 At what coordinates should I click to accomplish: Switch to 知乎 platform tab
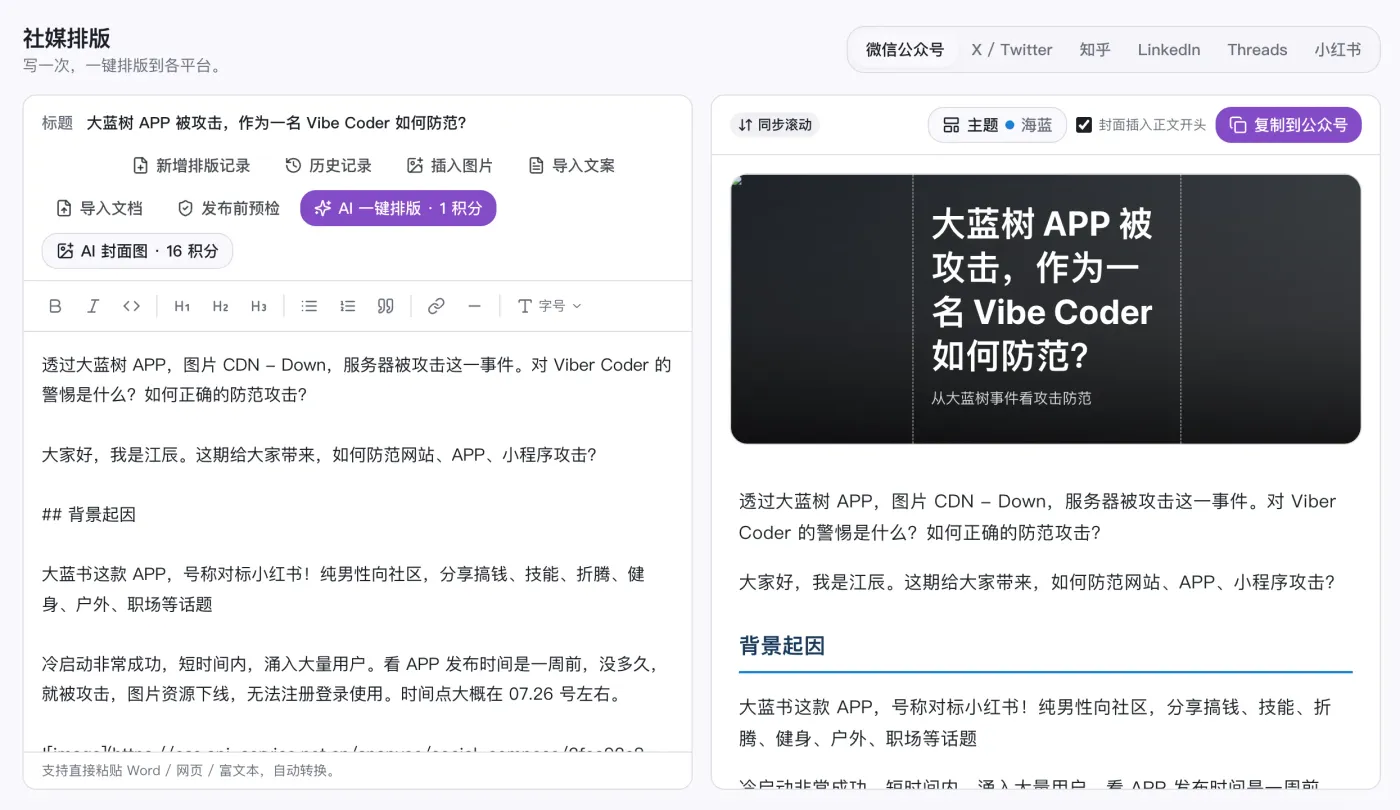(1095, 50)
